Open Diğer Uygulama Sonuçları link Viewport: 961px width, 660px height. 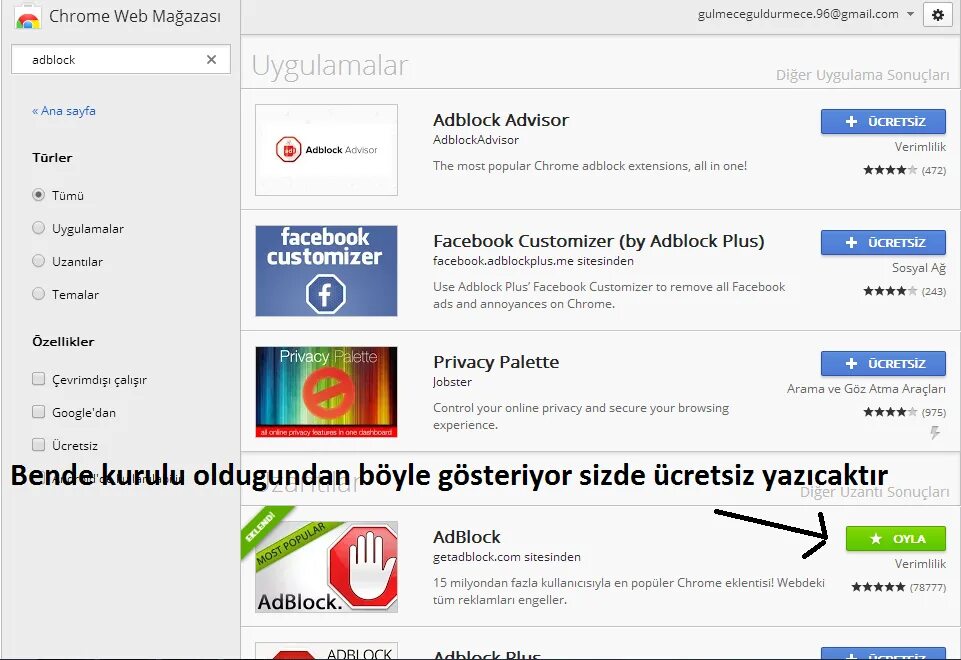tap(862, 75)
